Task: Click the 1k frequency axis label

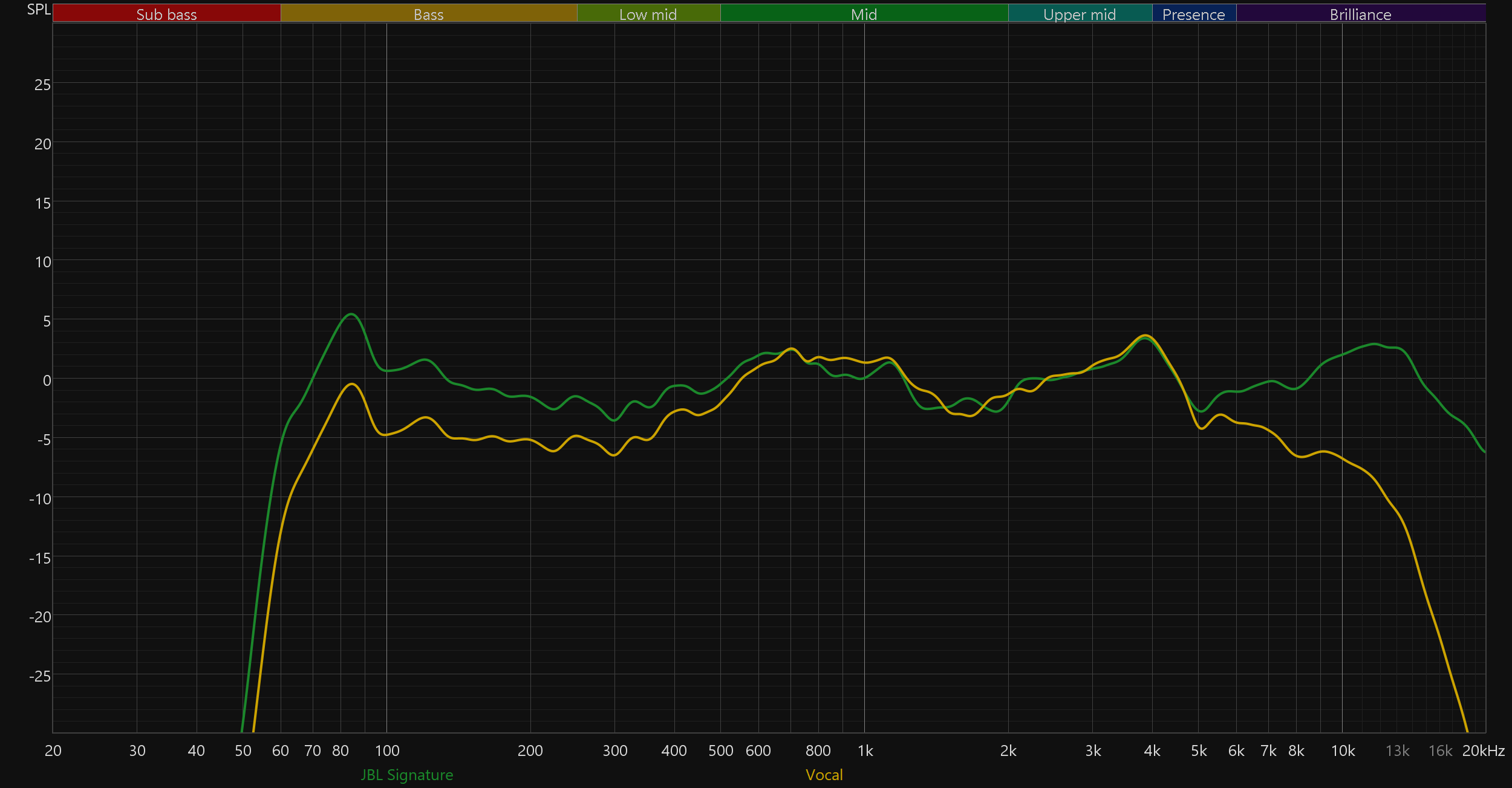Action: (865, 751)
